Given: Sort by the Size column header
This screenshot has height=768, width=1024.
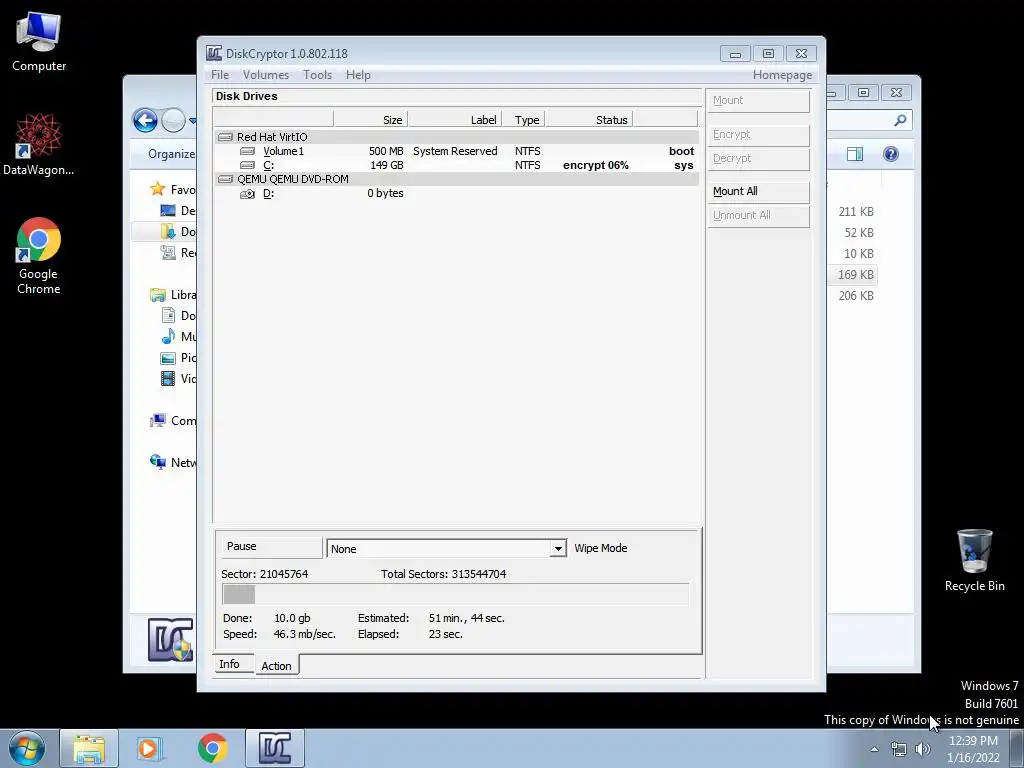Looking at the screenshot, I should (371, 120).
